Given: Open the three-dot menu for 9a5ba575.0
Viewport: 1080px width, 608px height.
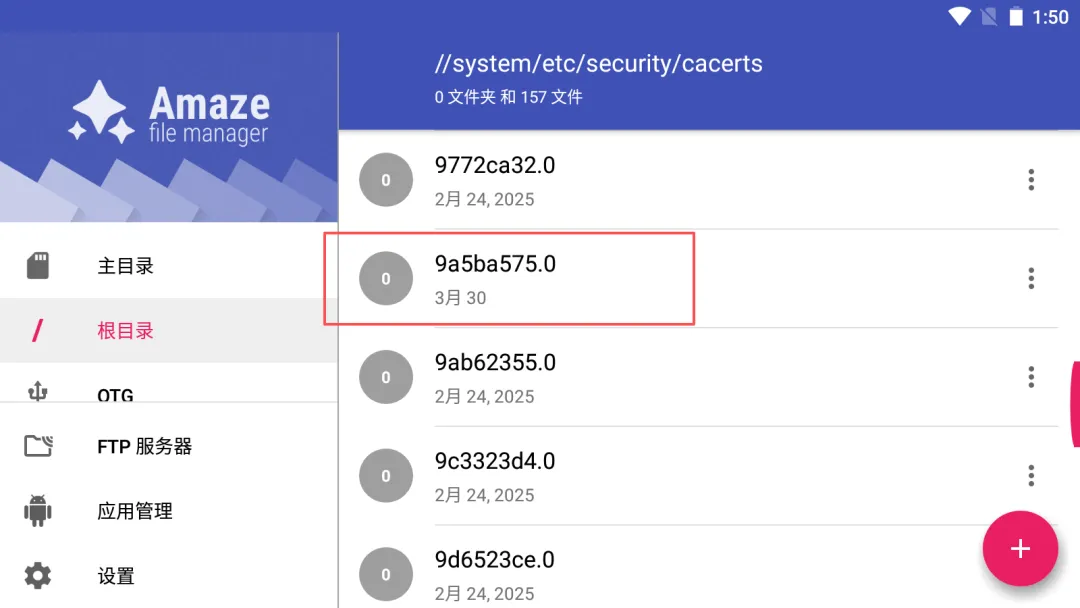Looking at the screenshot, I should (x=1031, y=278).
